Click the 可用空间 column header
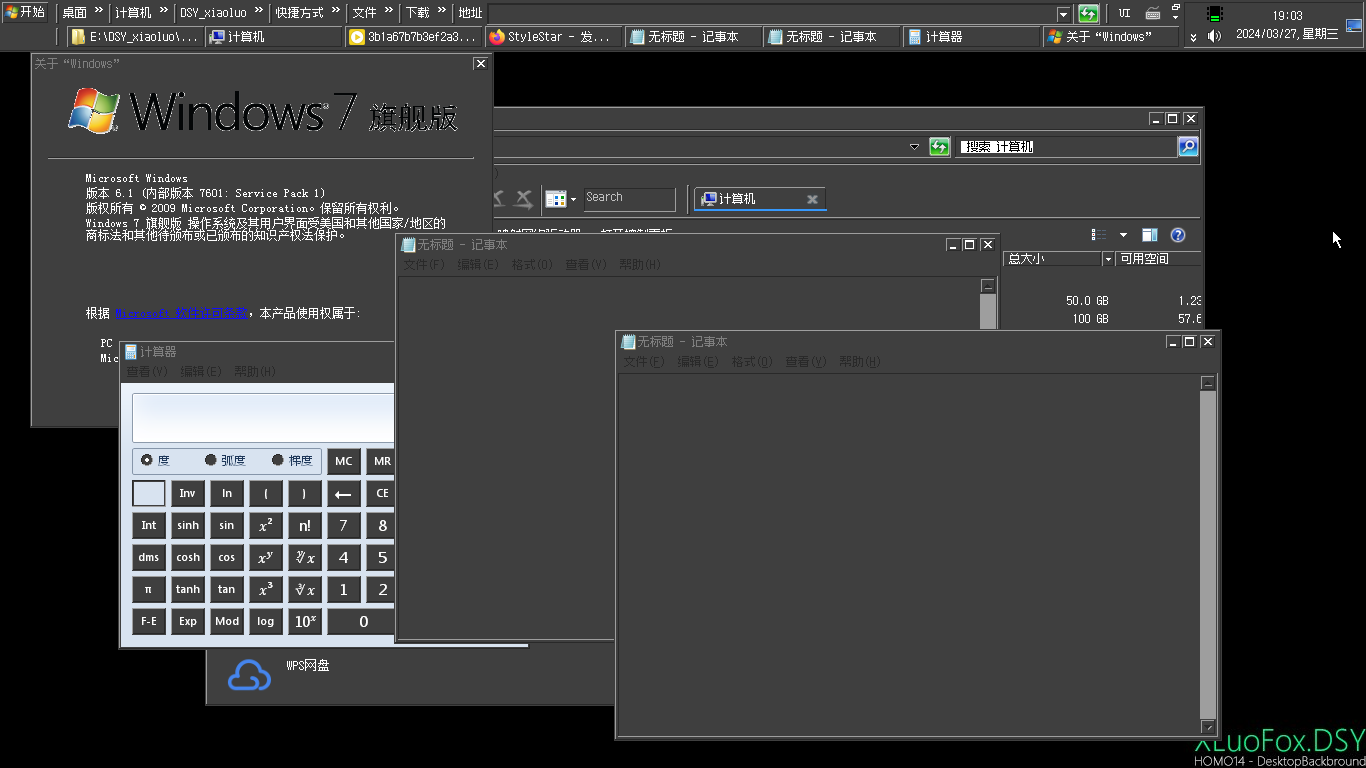This screenshot has height=768, width=1366. pos(1159,259)
